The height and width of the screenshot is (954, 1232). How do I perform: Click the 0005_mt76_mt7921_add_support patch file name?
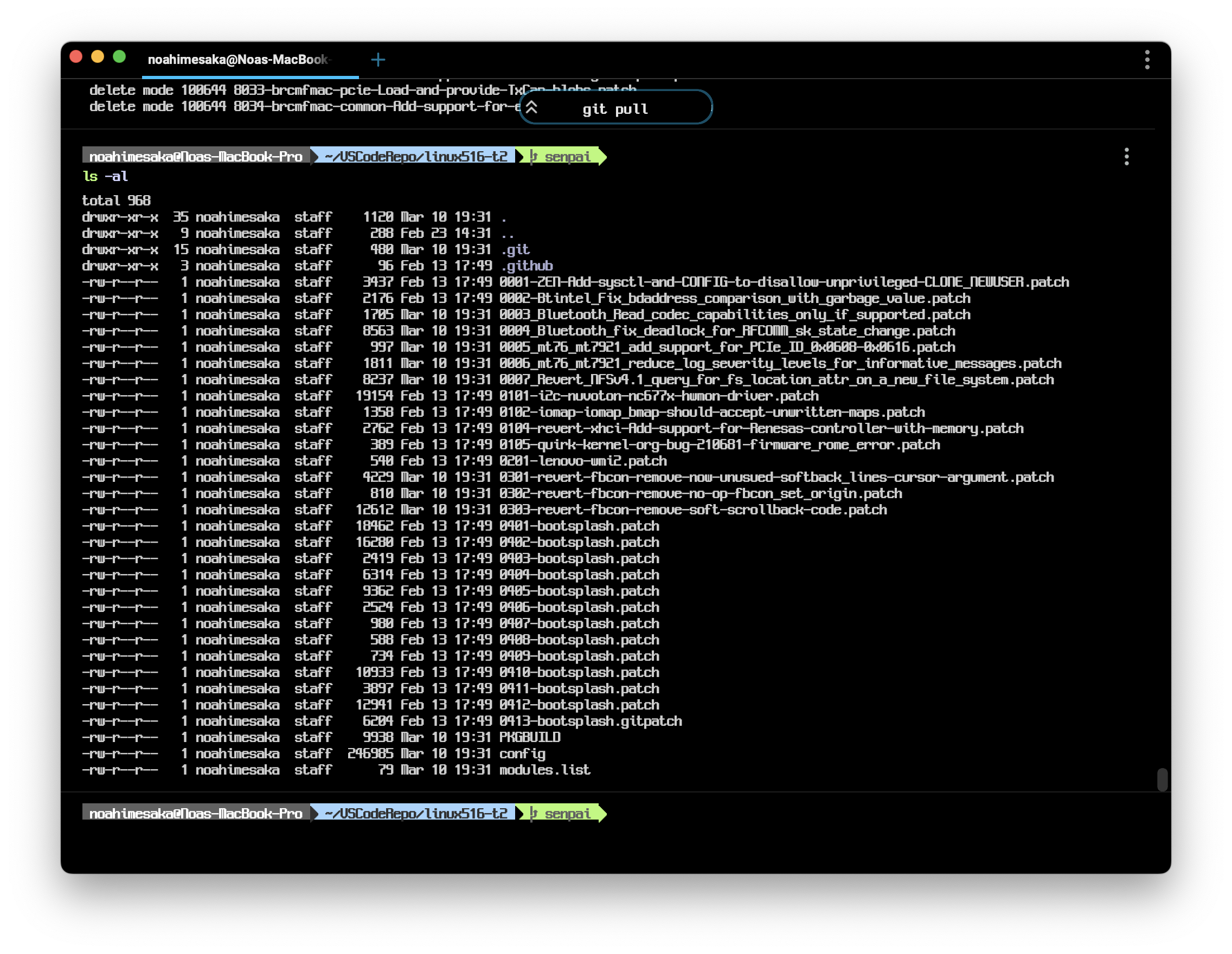pos(727,347)
